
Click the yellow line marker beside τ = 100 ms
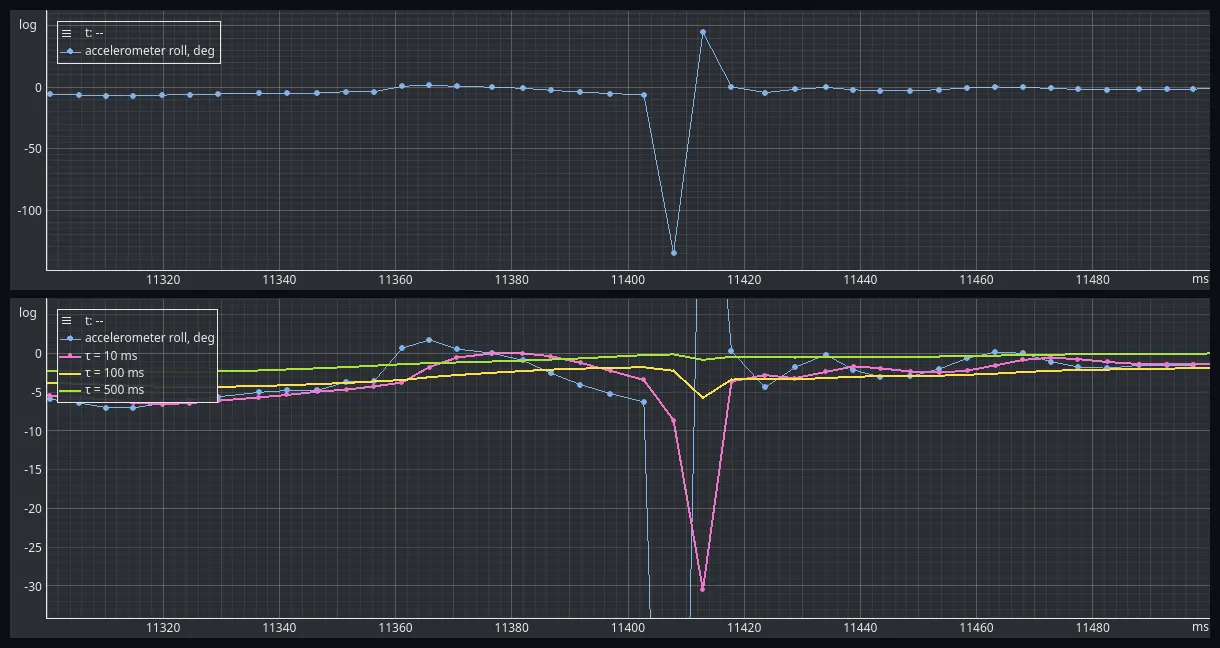(x=70, y=373)
